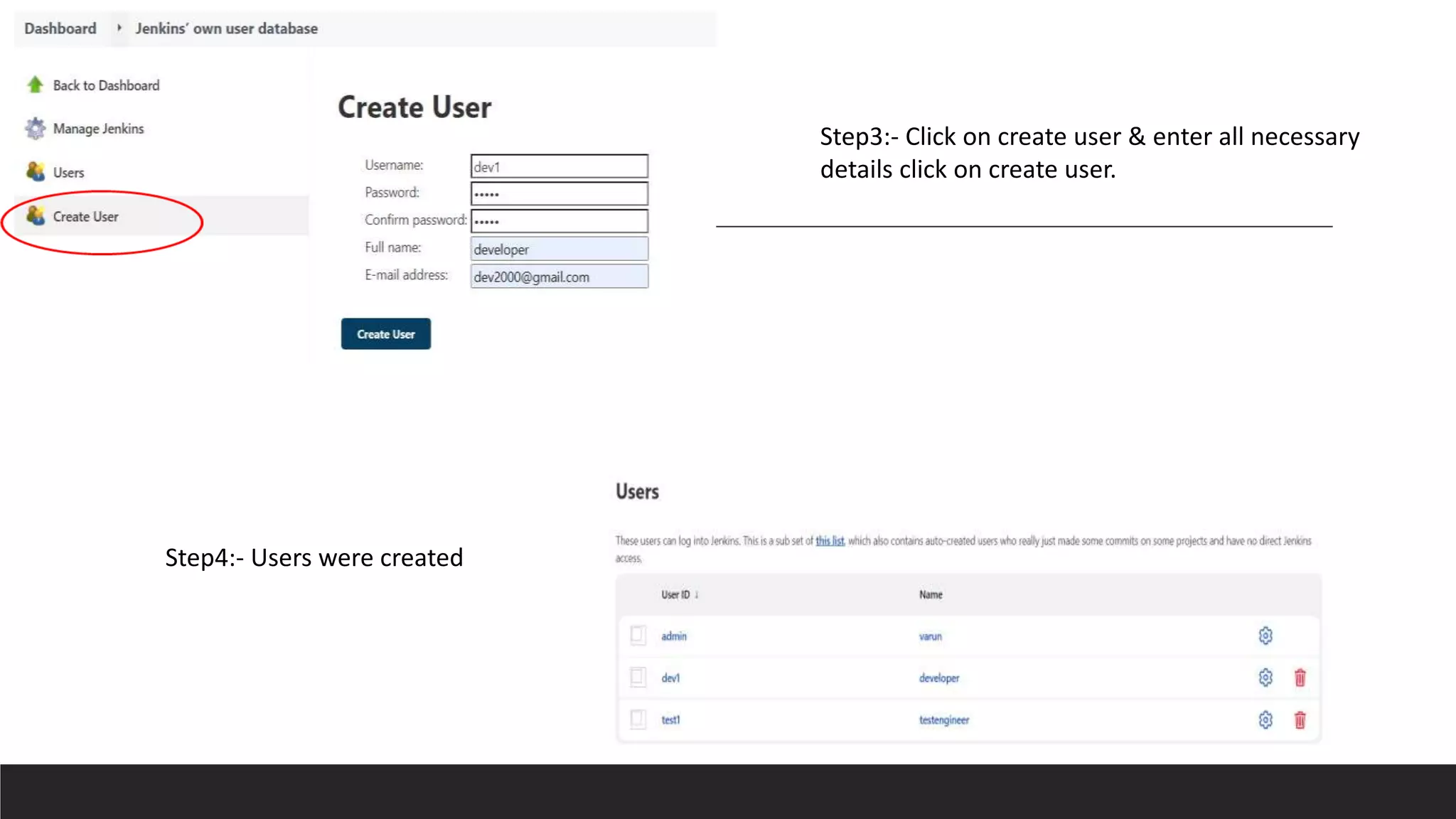Open the Dashboard breadcrumb link
This screenshot has height=819, width=1456.
60,28
